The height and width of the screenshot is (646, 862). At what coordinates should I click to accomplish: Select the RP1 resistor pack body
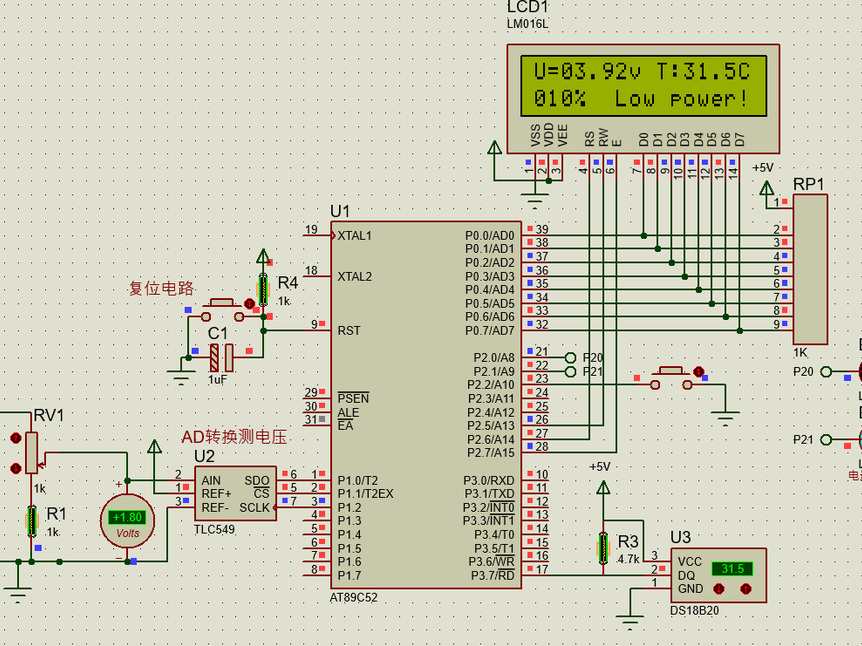click(810, 269)
